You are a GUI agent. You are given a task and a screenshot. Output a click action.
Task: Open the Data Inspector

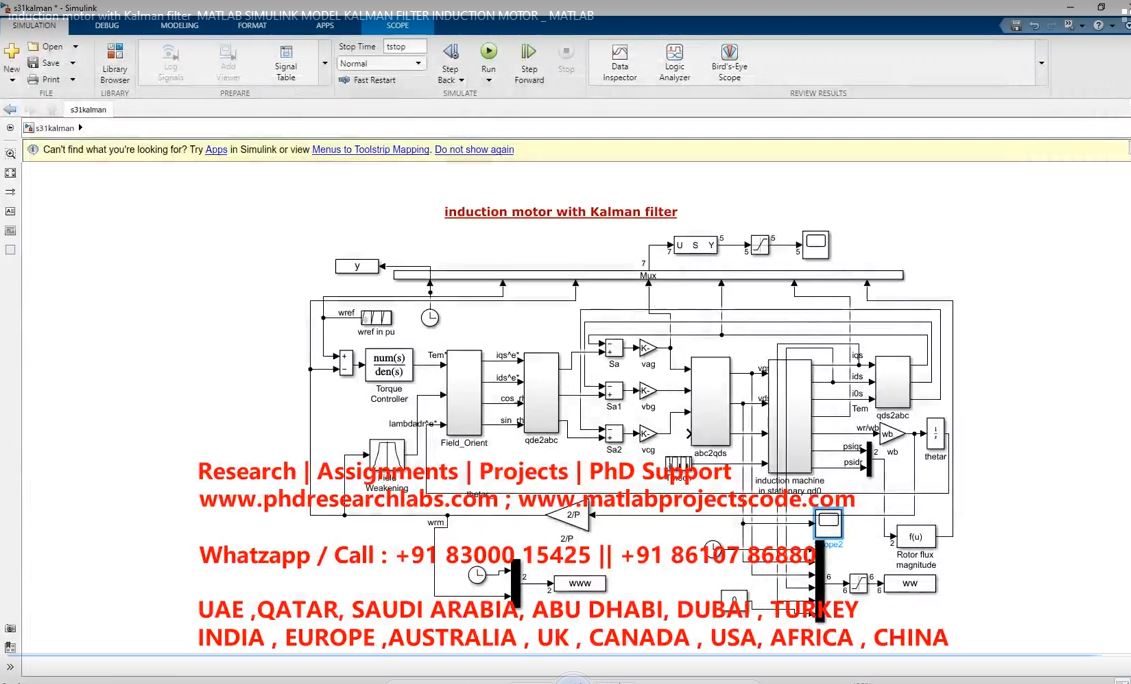(x=619, y=60)
